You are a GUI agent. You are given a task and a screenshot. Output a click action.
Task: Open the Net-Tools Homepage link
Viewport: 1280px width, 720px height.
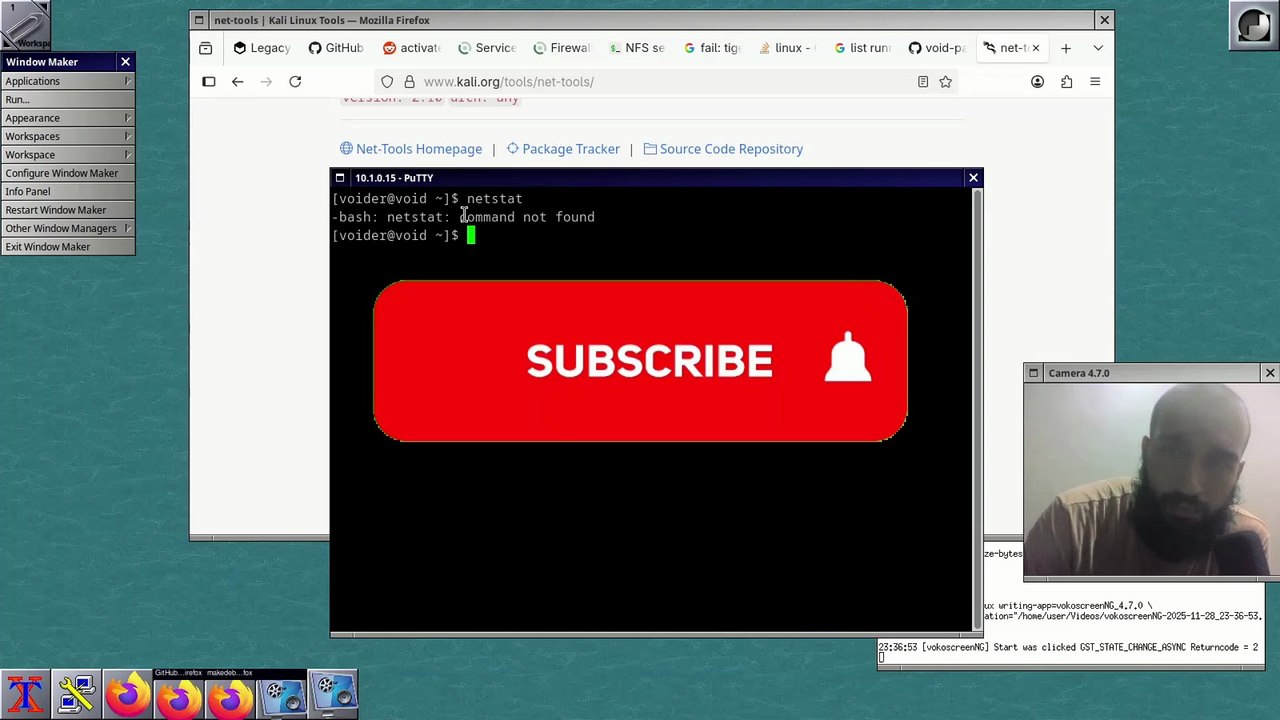410,149
